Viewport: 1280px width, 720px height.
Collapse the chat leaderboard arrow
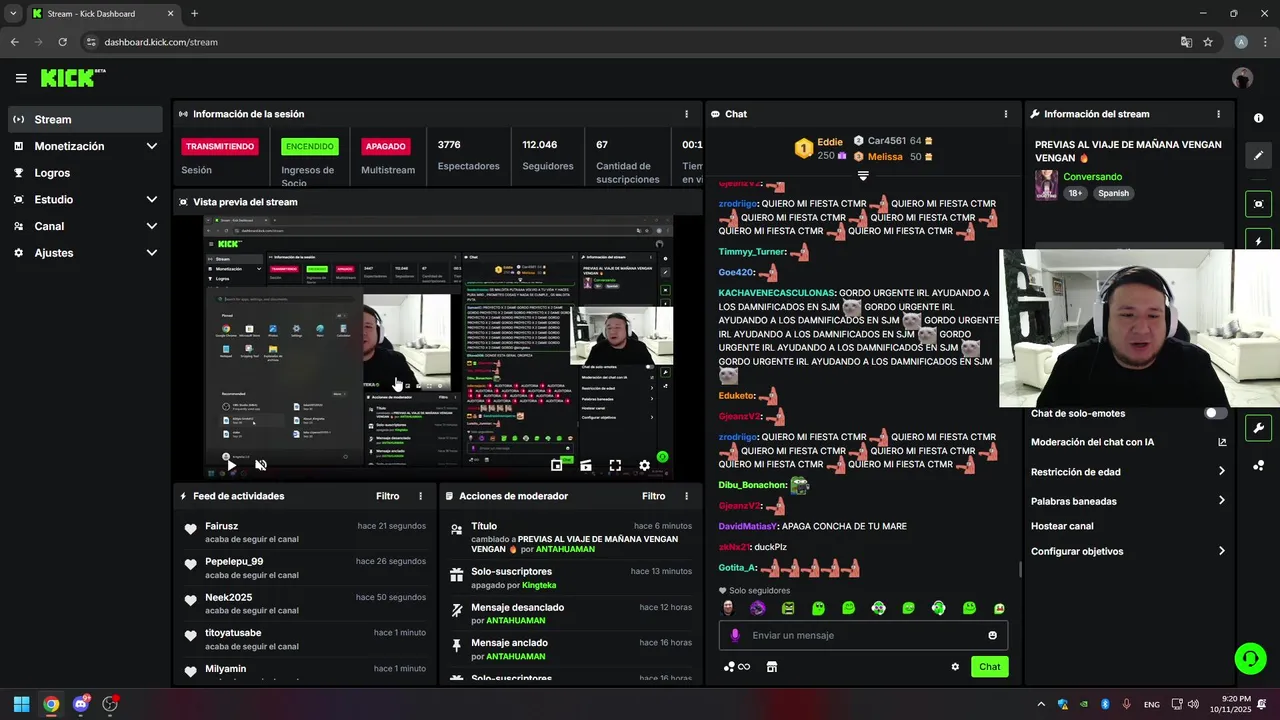(863, 176)
